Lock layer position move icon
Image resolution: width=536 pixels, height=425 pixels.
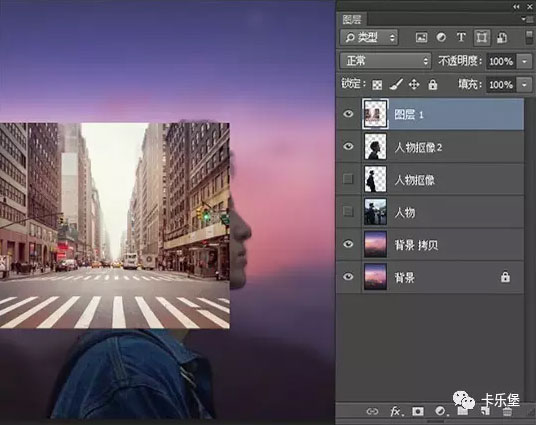coord(414,84)
